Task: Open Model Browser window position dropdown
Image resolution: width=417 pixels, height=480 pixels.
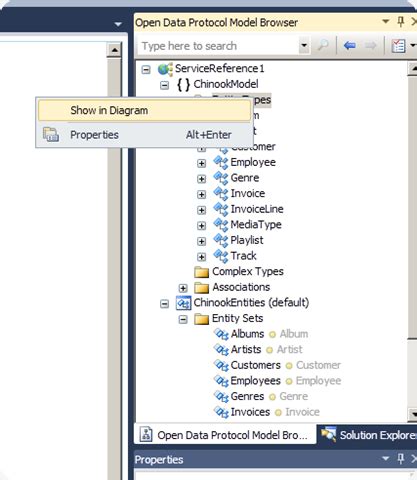Action: point(386,22)
